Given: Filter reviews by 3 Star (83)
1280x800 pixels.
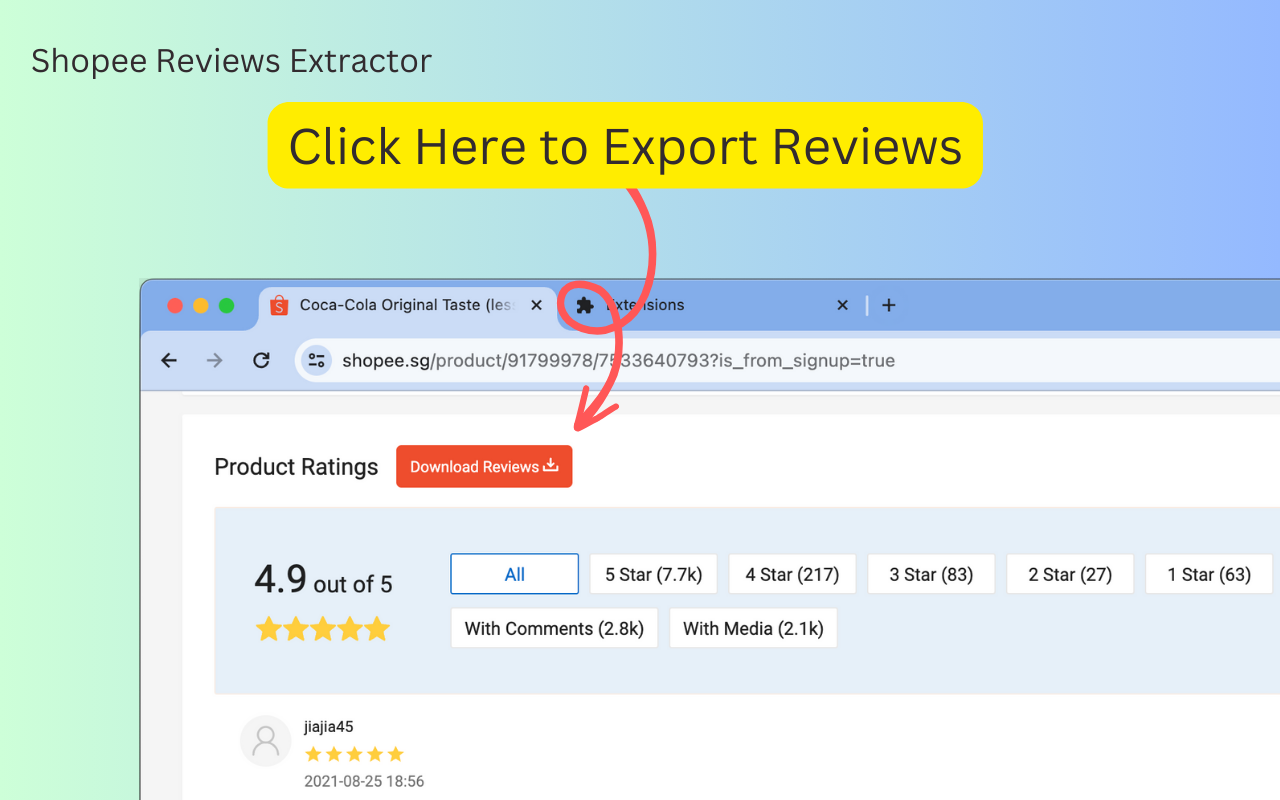Looking at the screenshot, I should tap(931, 574).
